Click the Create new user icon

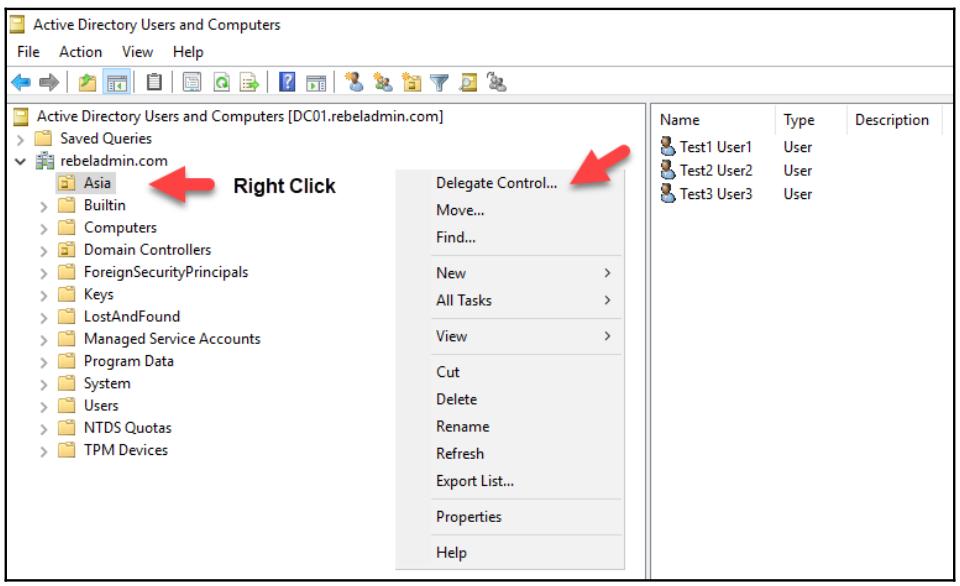coord(353,84)
